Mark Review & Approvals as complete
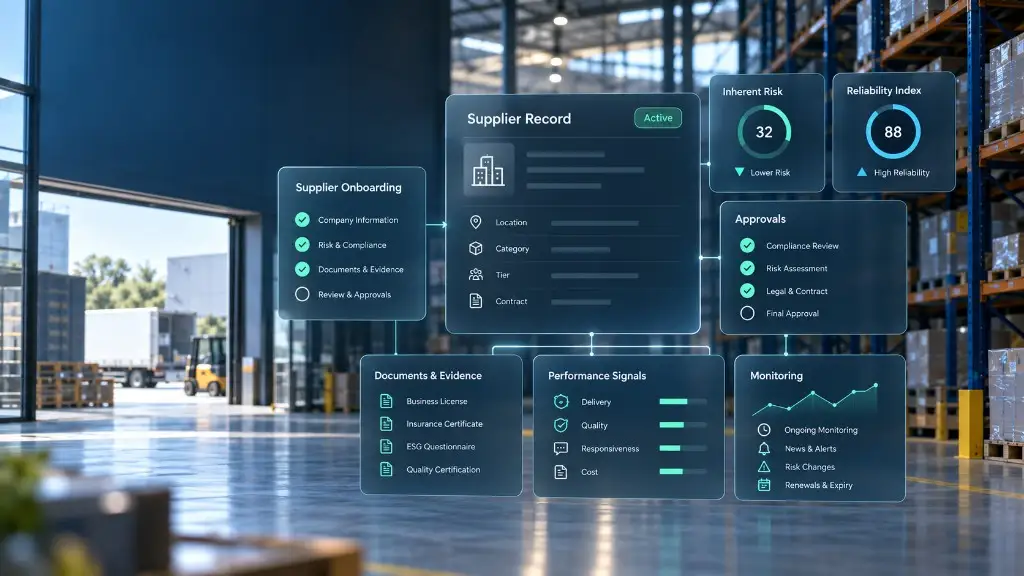This screenshot has width=1024, height=576. tap(302, 294)
